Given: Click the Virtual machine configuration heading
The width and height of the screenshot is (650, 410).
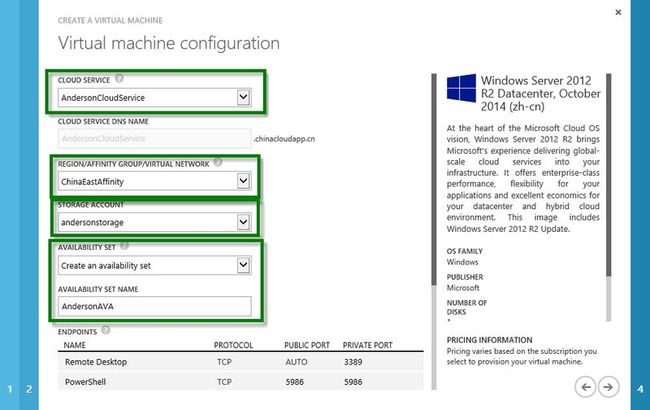Looking at the screenshot, I should (x=169, y=44).
